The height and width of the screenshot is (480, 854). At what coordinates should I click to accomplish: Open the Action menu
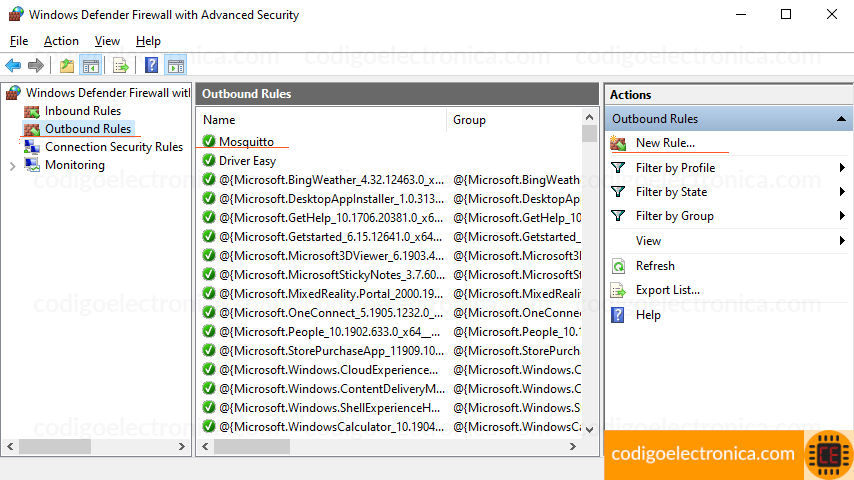tap(61, 41)
